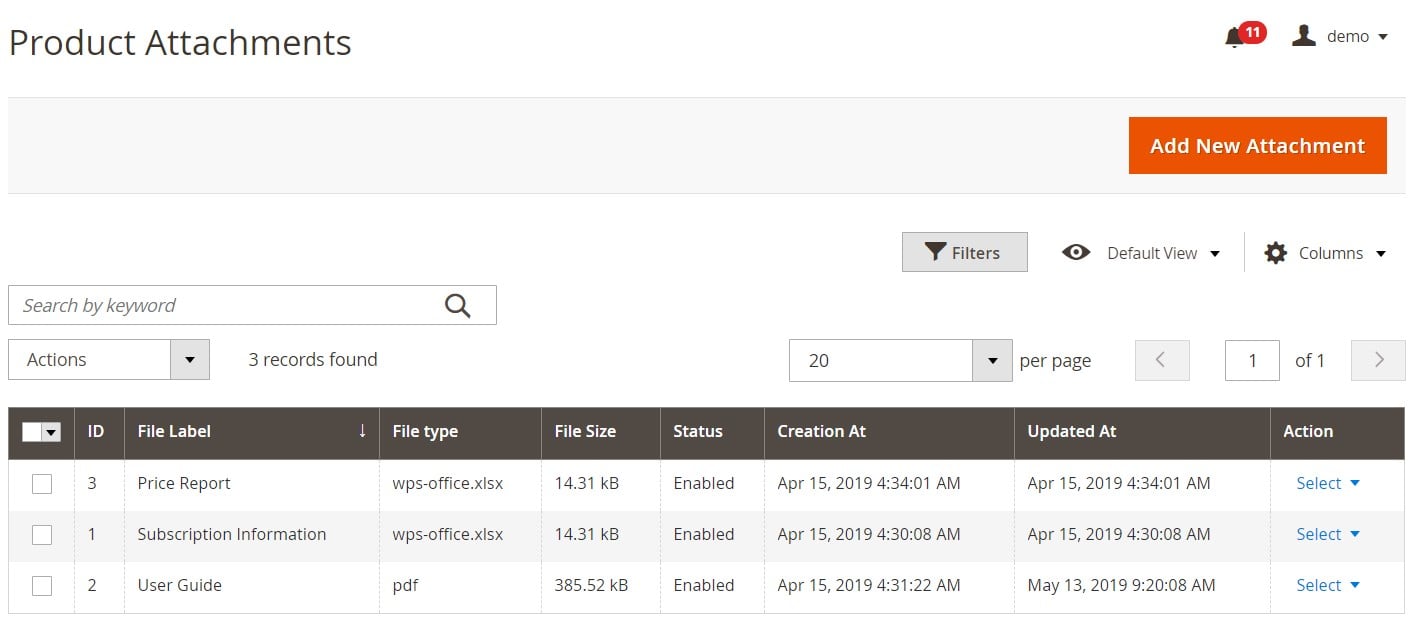This screenshot has height=624, width=1413.
Task: Click the red notification count badge
Action: tap(1252, 33)
